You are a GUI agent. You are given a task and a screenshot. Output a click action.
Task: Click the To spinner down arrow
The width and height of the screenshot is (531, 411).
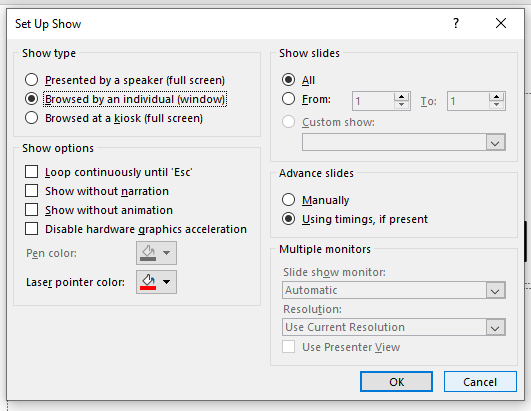pyautogui.click(x=496, y=105)
